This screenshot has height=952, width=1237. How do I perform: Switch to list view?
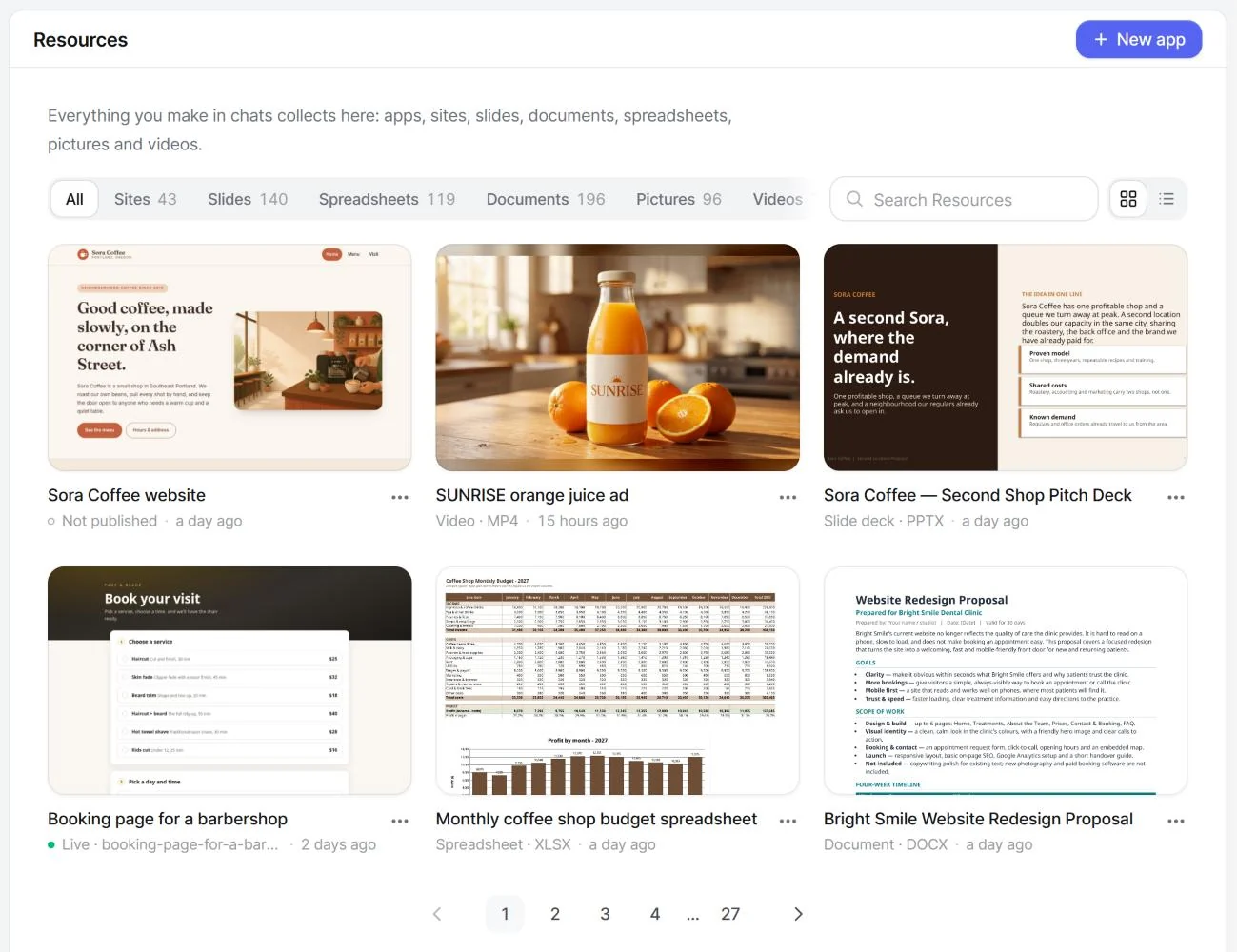(x=1167, y=199)
